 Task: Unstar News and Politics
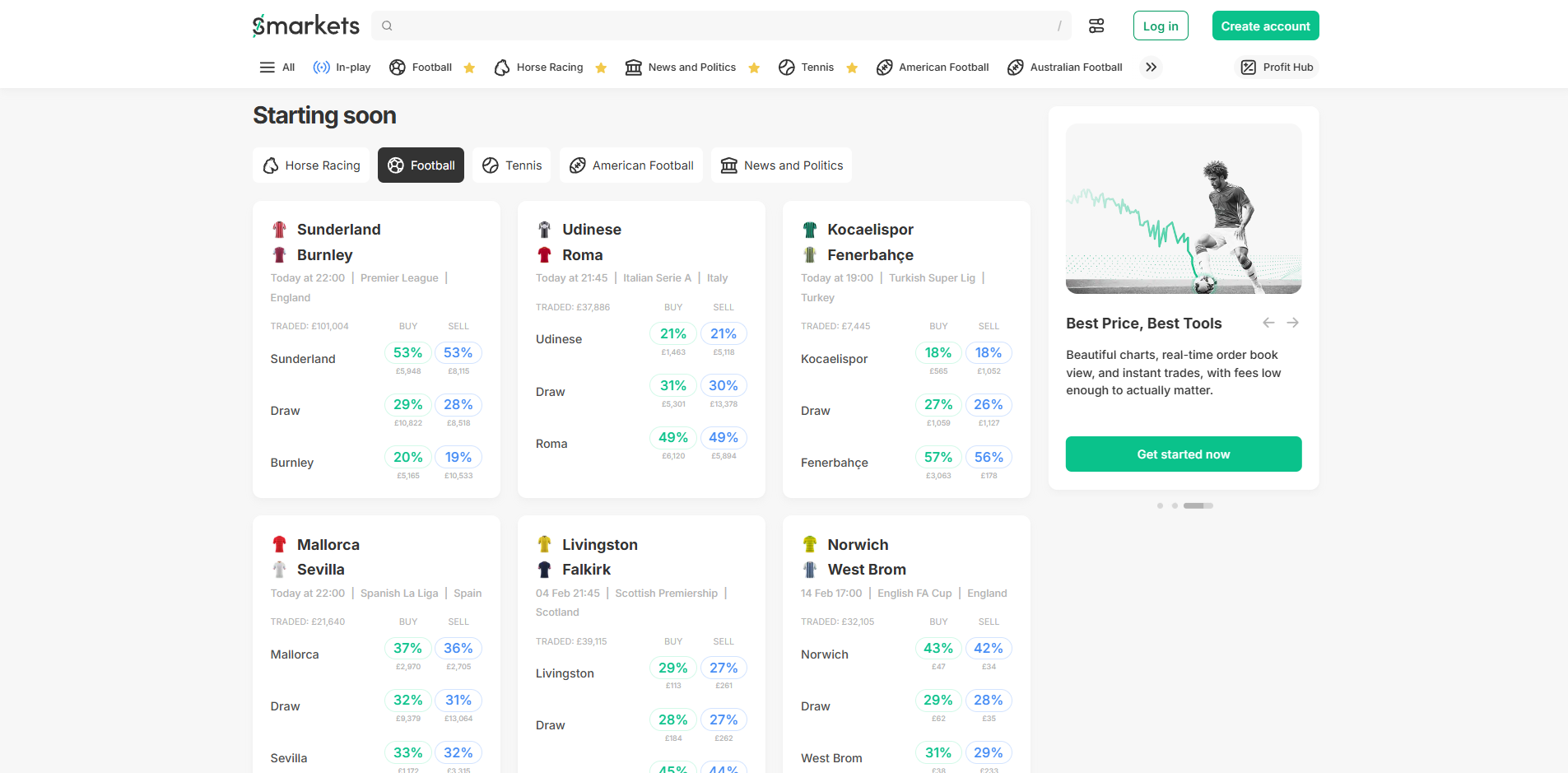point(754,68)
